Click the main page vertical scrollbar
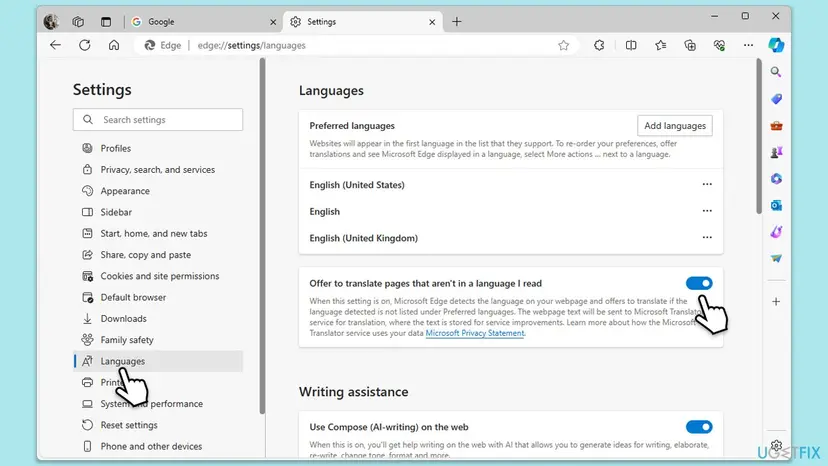Viewport: 828px width, 466px height. click(759, 136)
